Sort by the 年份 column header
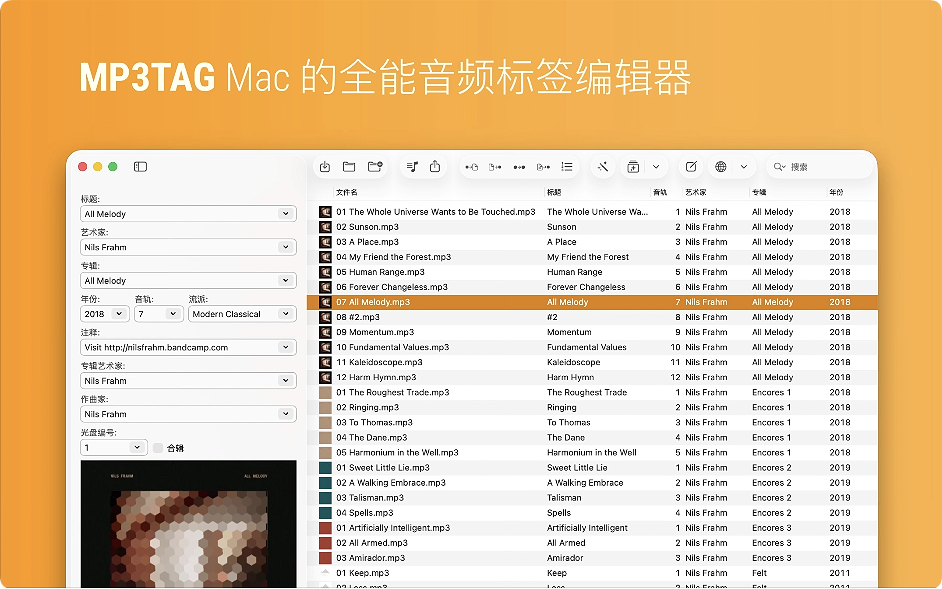The image size is (942, 589). (x=836, y=192)
